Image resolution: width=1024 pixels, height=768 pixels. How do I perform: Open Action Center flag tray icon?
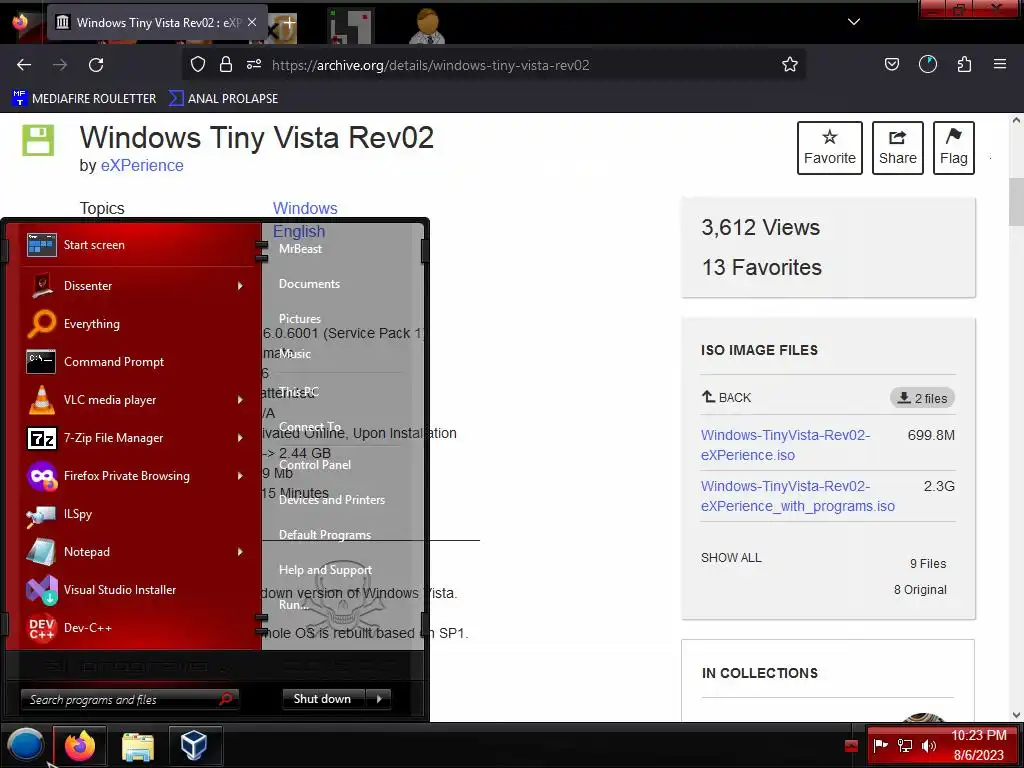click(x=880, y=745)
